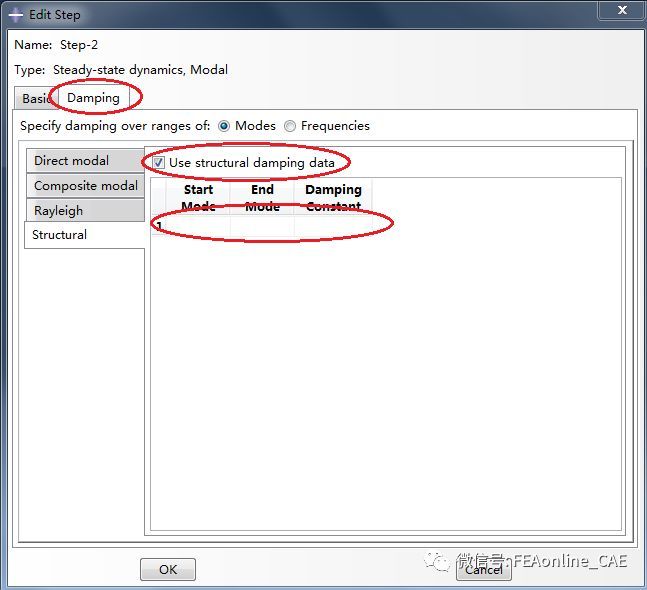Switch to the Basic tab
647x590 pixels.
click(35, 98)
